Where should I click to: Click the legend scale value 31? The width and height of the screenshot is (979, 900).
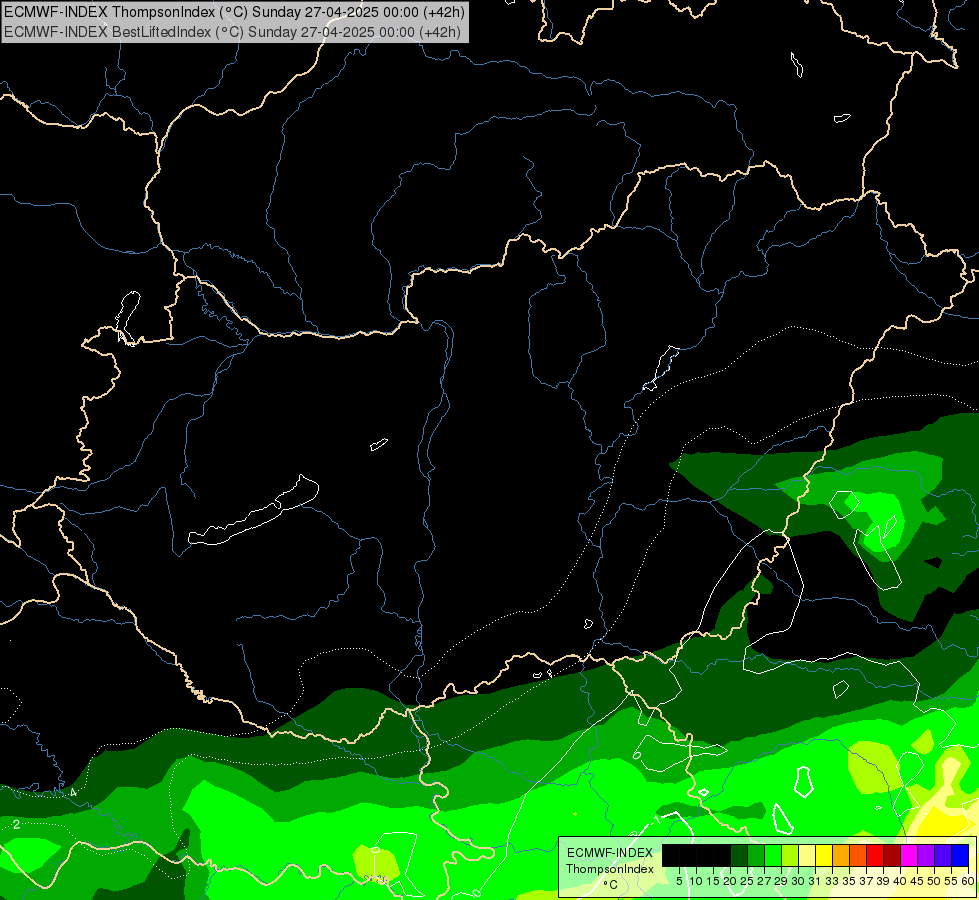tap(815, 881)
